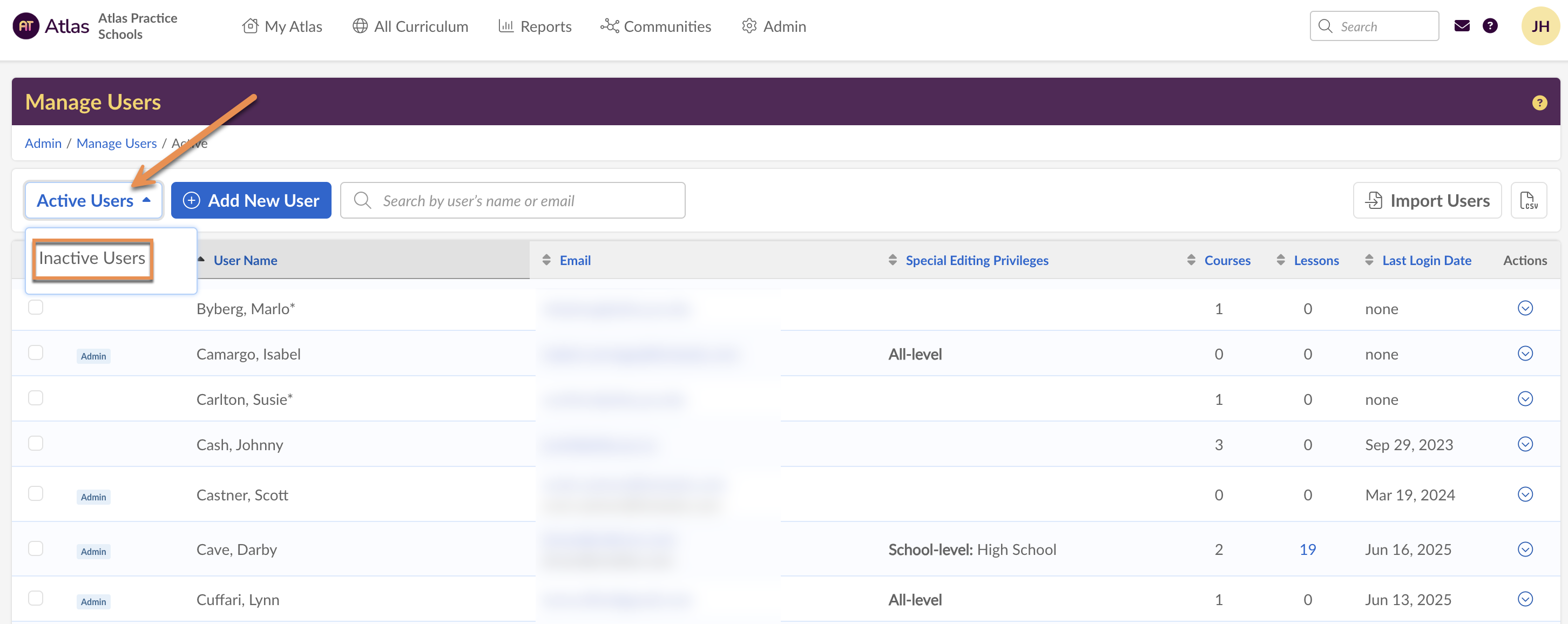This screenshot has width=1568, height=624.
Task: Sort by Lessons column header
Action: (1316, 260)
